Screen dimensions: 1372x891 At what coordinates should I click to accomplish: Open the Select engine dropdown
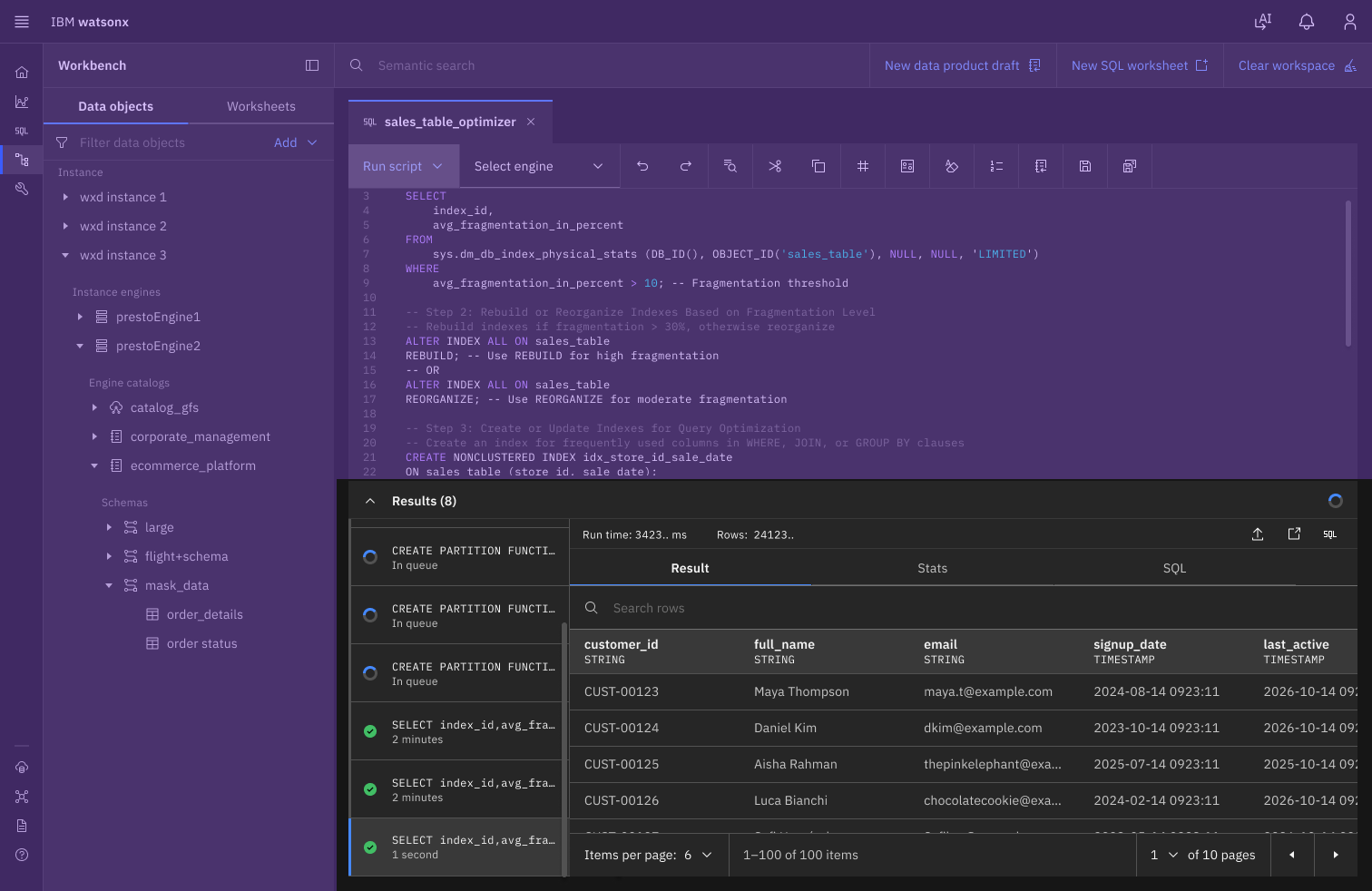(539, 166)
